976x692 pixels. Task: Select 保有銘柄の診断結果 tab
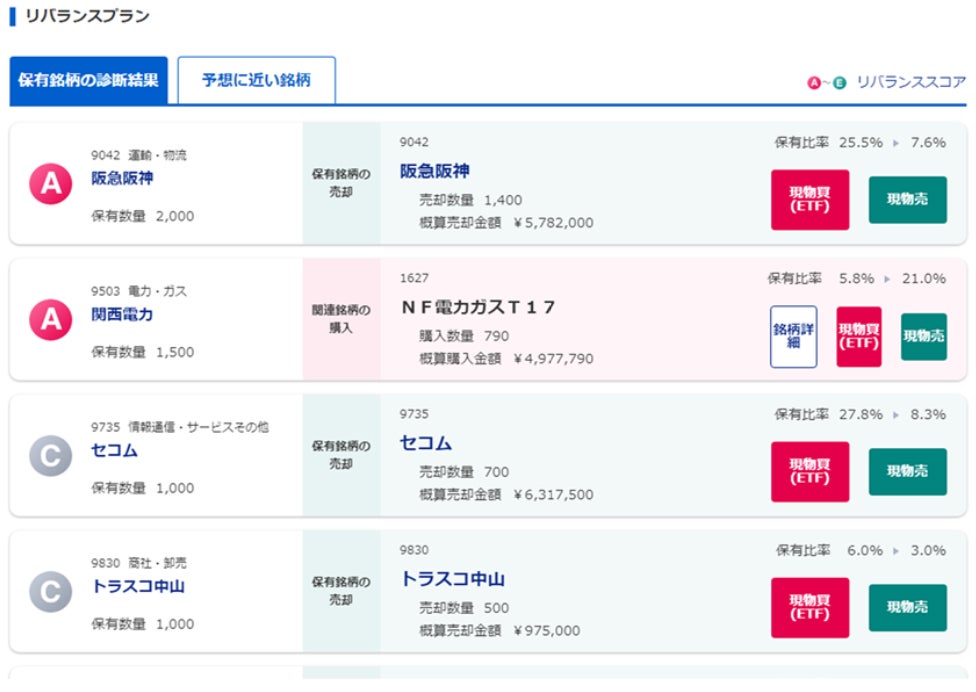click(88, 80)
